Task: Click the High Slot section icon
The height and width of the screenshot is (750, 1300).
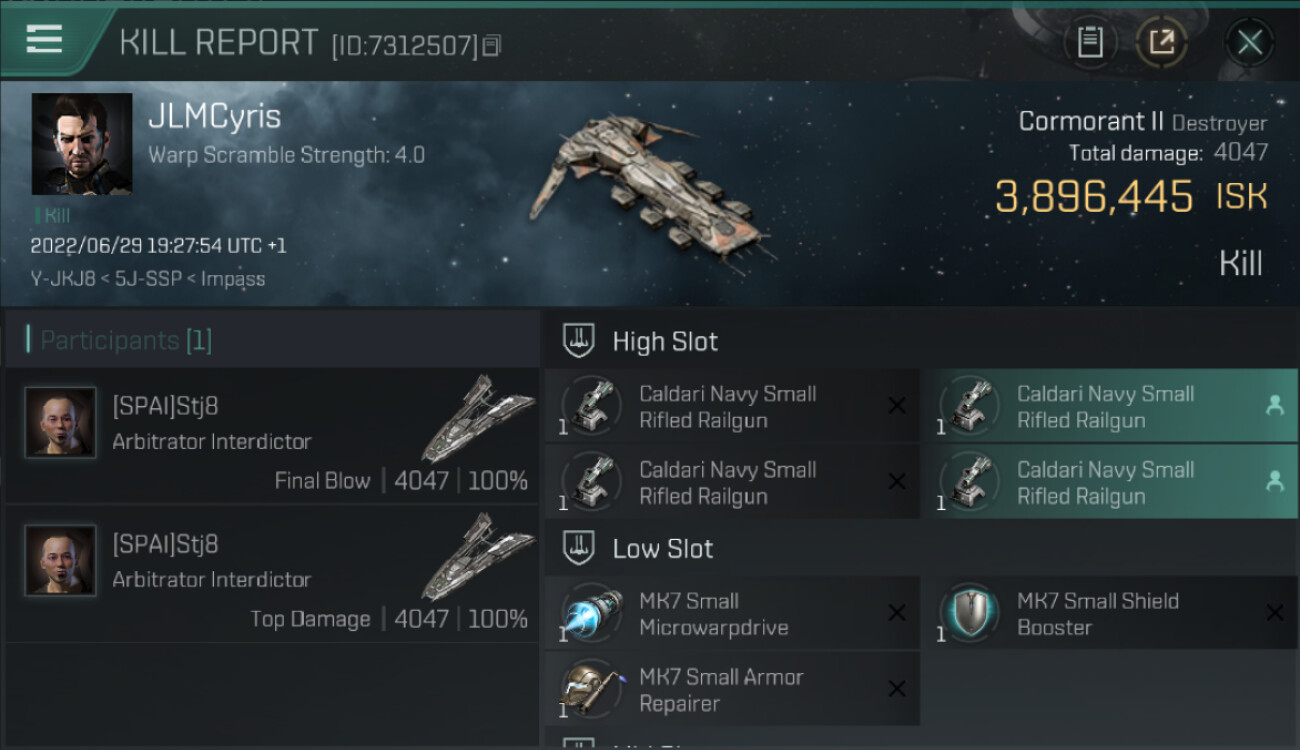Action: 580,340
